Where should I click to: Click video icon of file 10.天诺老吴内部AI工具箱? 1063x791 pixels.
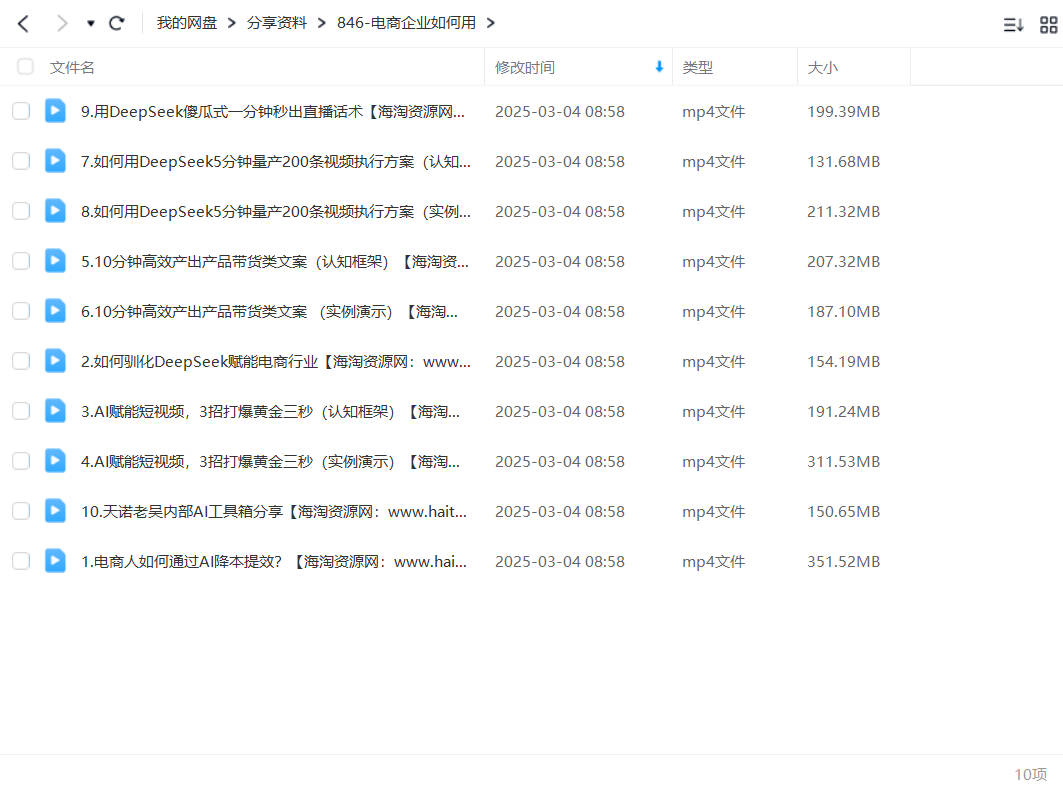click(x=56, y=510)
